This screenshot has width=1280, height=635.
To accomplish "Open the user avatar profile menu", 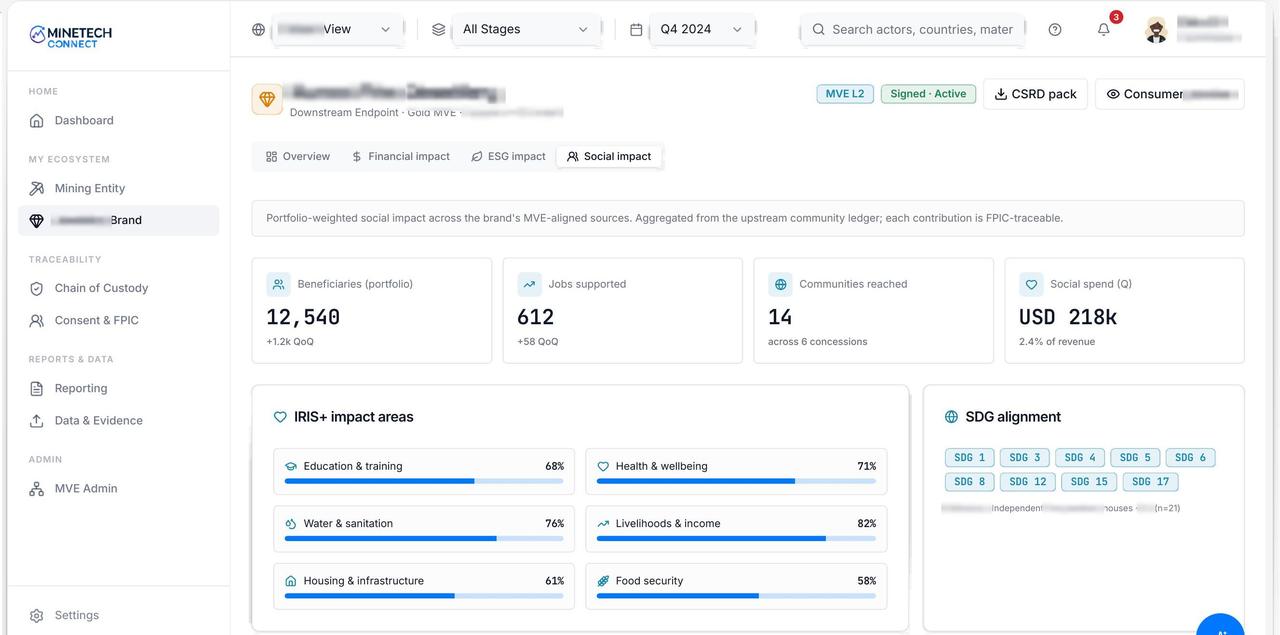I will point(1156,30).
